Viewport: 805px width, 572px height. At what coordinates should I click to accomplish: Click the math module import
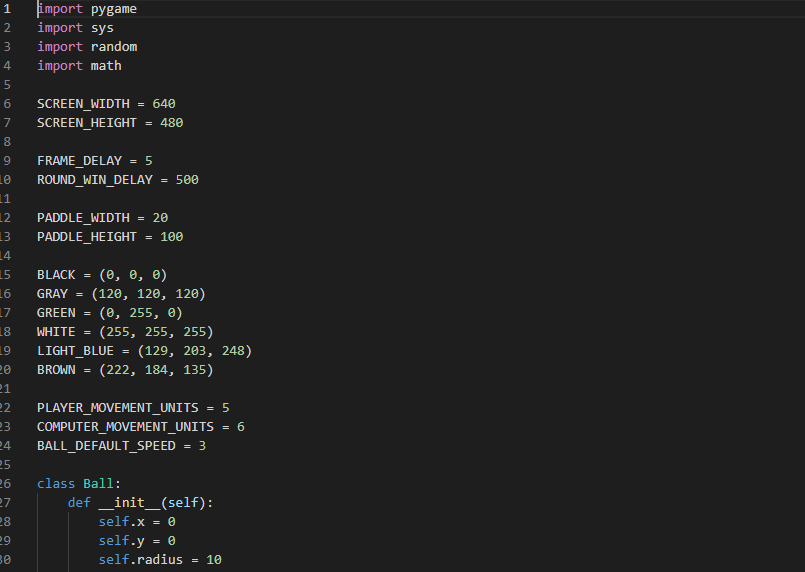click(x=106, y=66)
